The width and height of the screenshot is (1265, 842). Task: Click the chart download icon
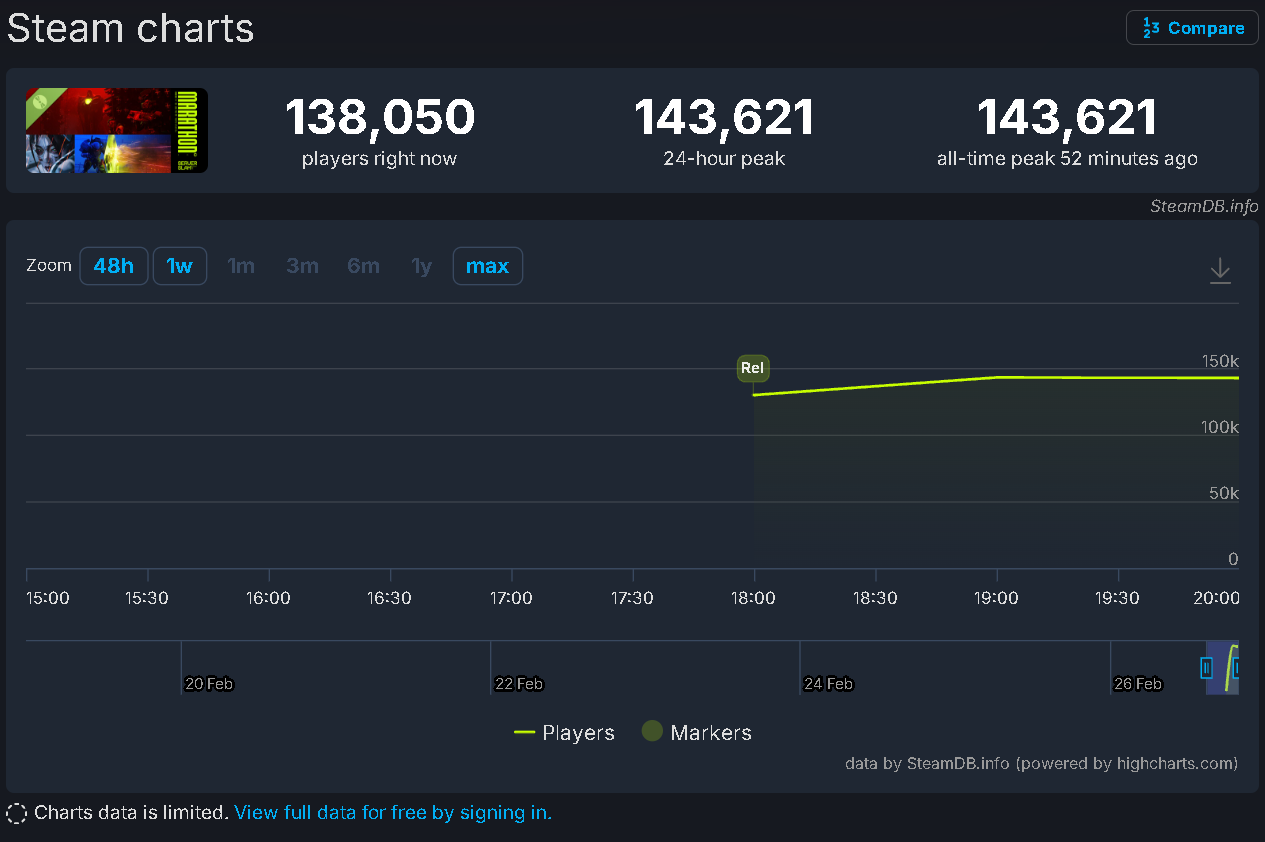click(1220, 270)
